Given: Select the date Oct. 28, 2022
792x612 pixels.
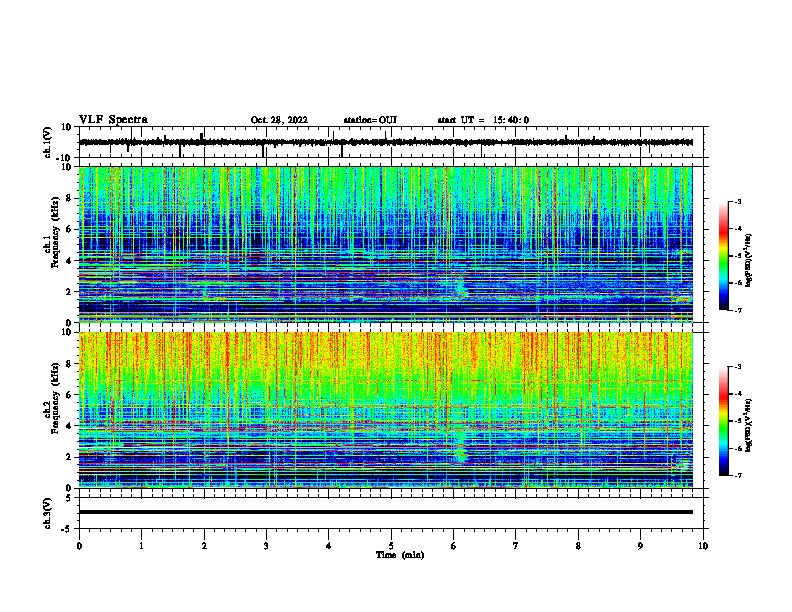Looking at the screenshot, I should [279, 120].
